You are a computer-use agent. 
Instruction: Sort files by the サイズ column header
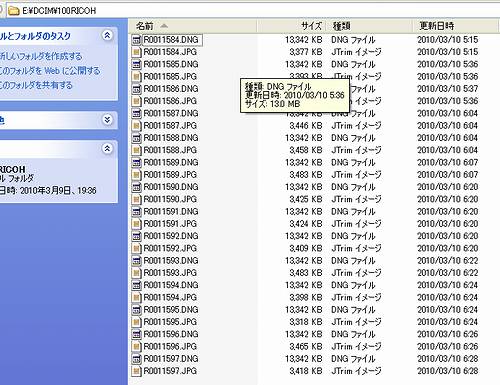(291, 26)
